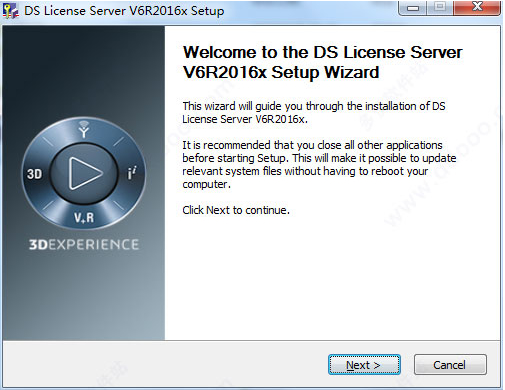
Task: Click the installer icon in the title bar
Action: [x=10, y=11]
